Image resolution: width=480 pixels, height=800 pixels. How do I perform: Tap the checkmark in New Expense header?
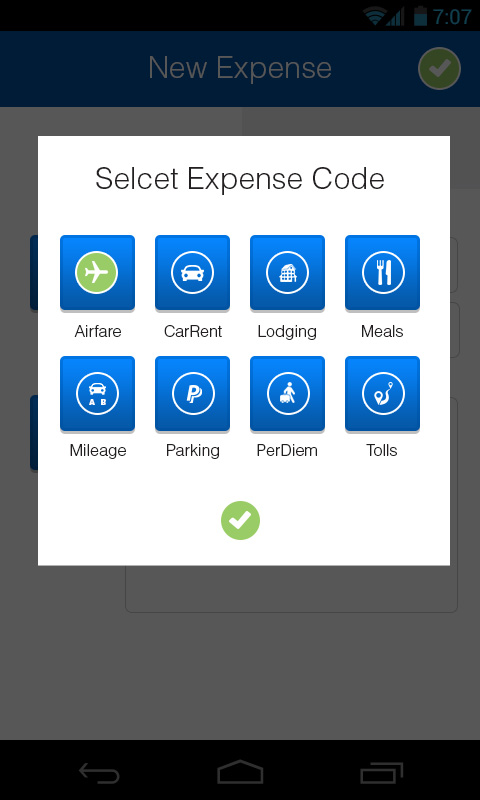tap(439, 68)
